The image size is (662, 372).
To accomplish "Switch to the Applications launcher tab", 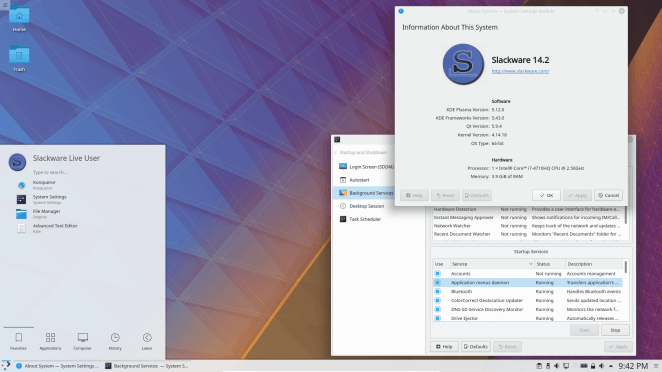I will coord(50,341).
